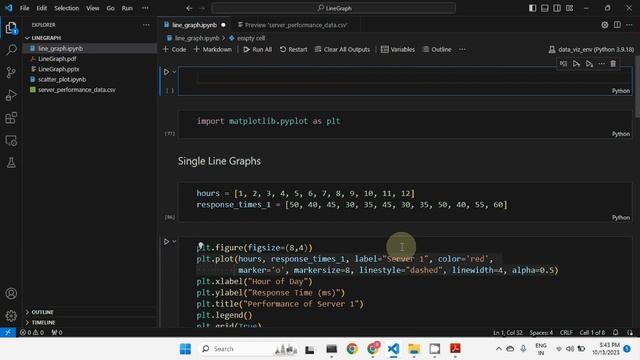This screenshot has width=640, height=360.
Task: Toggle bottom panel layout icon
Action: (544, 8)
